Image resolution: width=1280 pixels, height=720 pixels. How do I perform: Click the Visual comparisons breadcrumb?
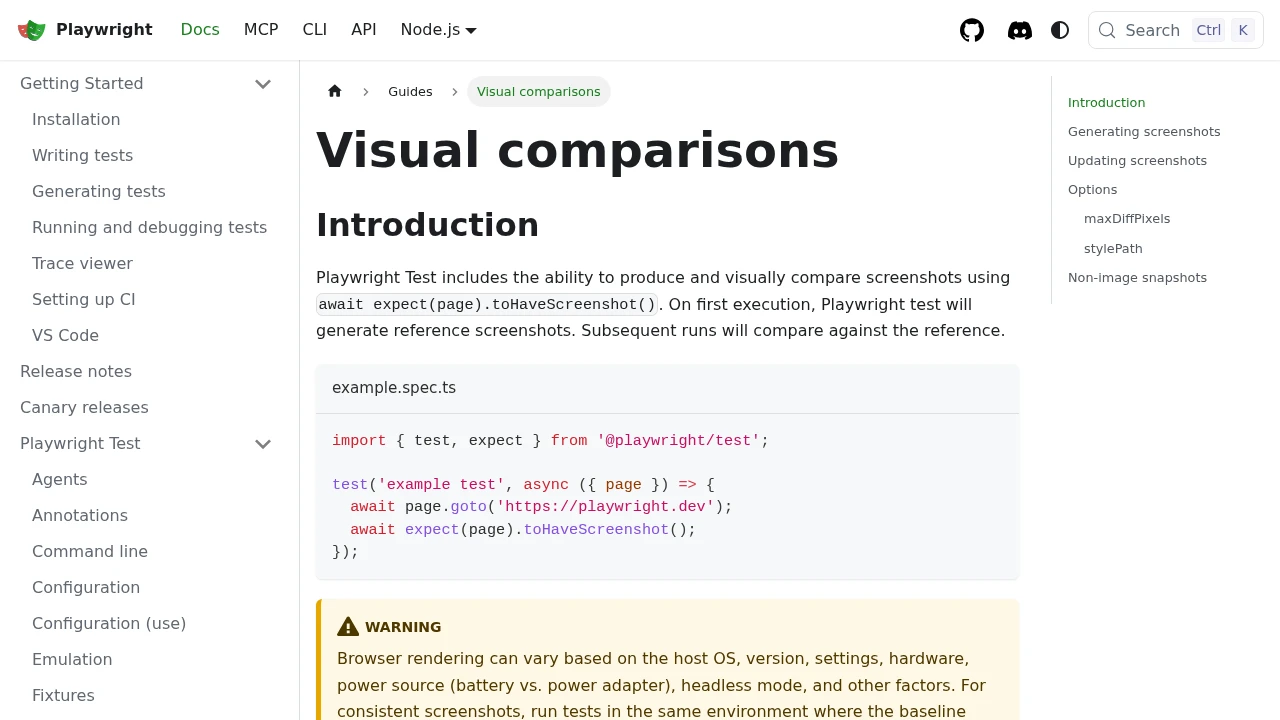[x=539, y=92]
